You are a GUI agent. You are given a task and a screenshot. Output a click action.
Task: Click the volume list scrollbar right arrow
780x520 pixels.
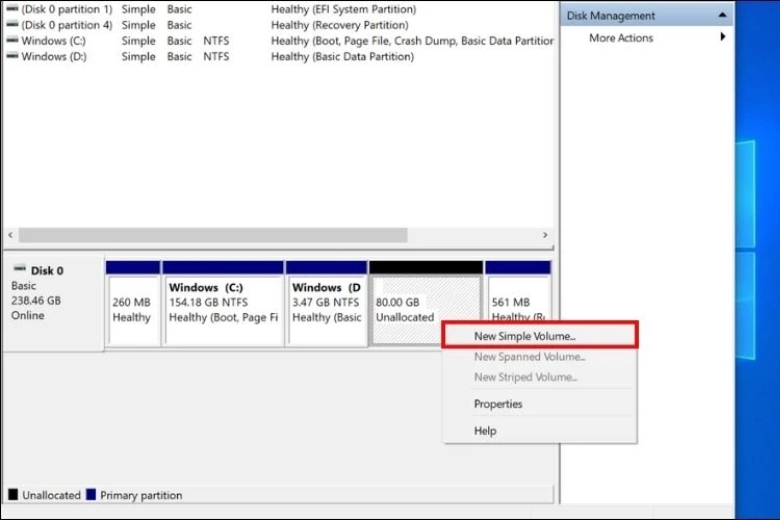point(546,235)
